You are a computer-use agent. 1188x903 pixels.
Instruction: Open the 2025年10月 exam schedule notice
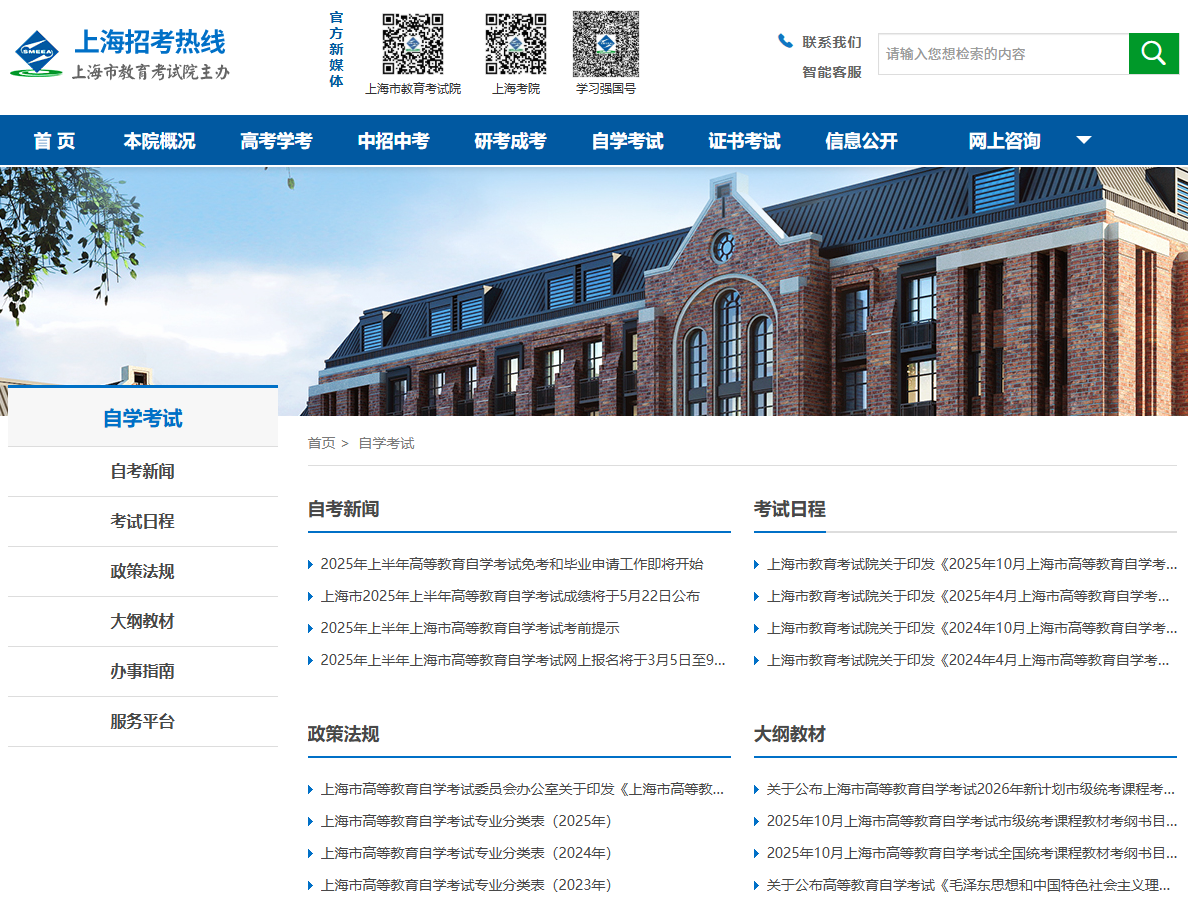click(972, 564)
